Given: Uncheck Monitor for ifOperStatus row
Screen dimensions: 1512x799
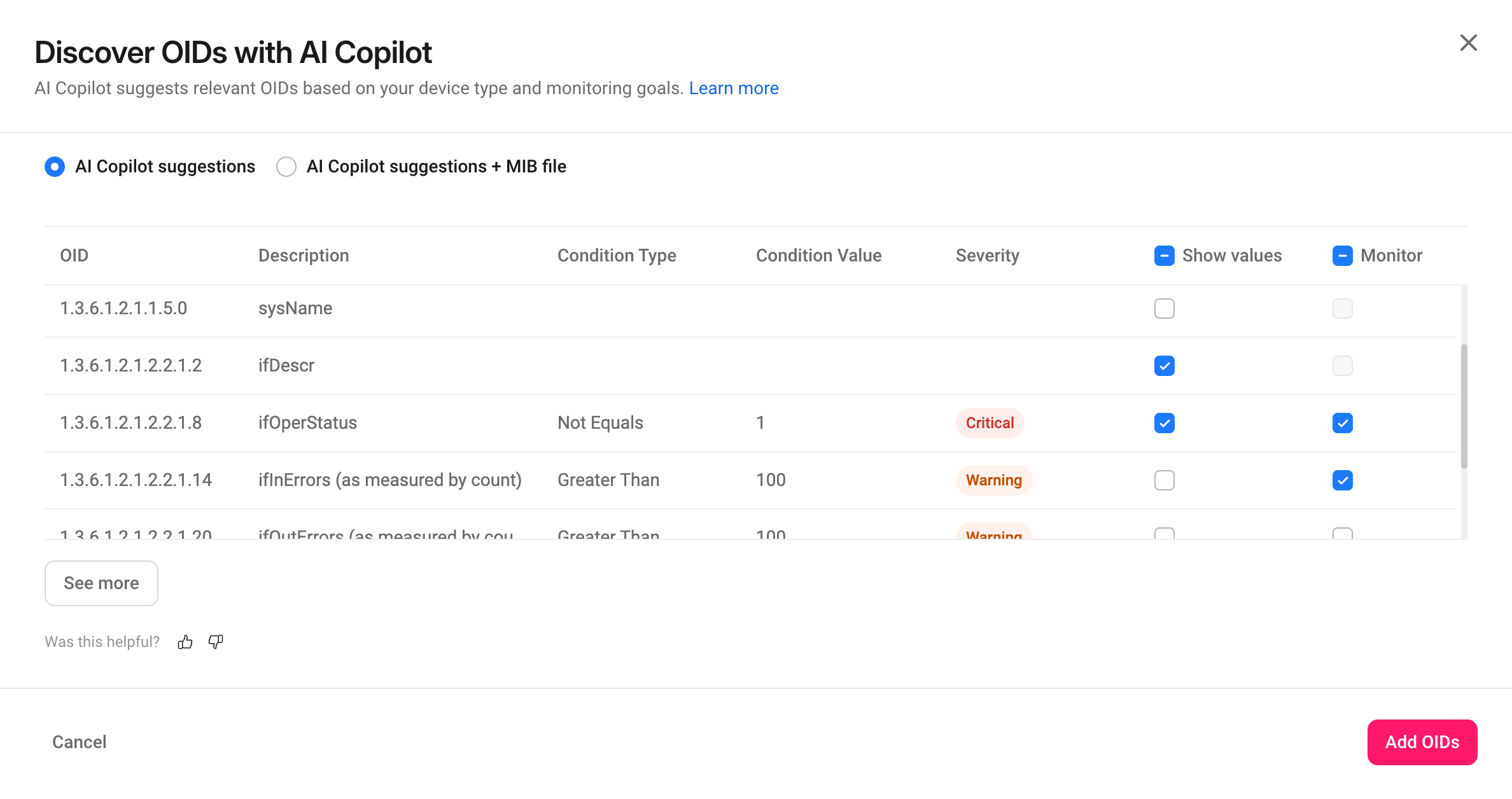Looking at the screenshot, I should click(x=1343, y=423).
